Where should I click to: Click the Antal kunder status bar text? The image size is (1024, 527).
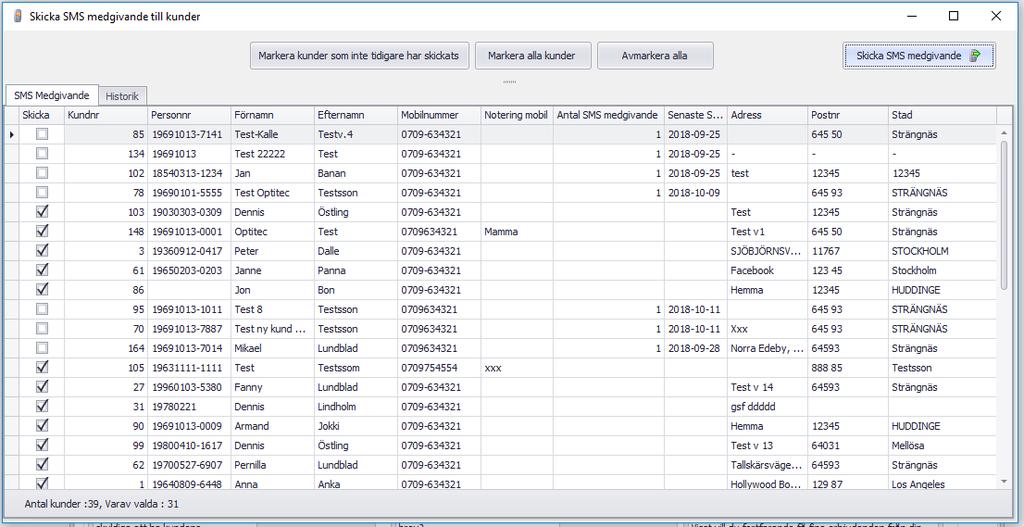(x=101, y=504)
